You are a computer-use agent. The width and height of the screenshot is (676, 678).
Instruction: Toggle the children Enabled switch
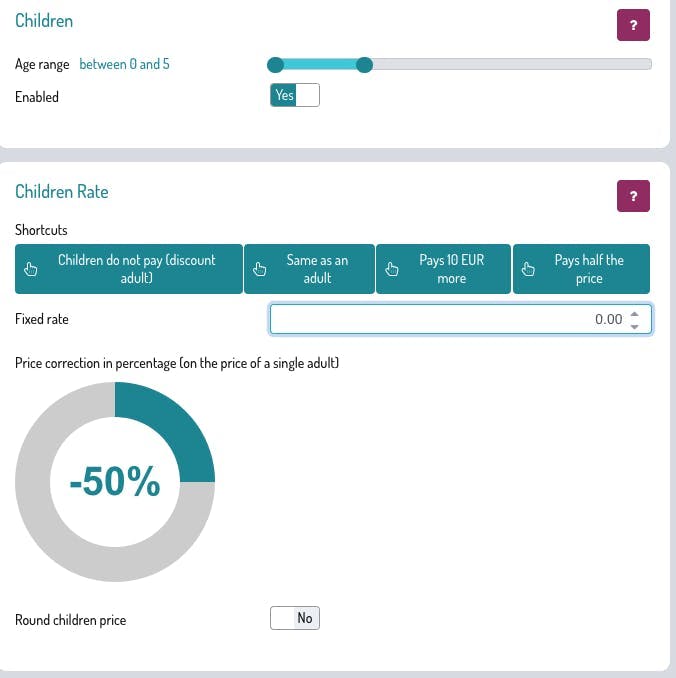tap(294, 95)
